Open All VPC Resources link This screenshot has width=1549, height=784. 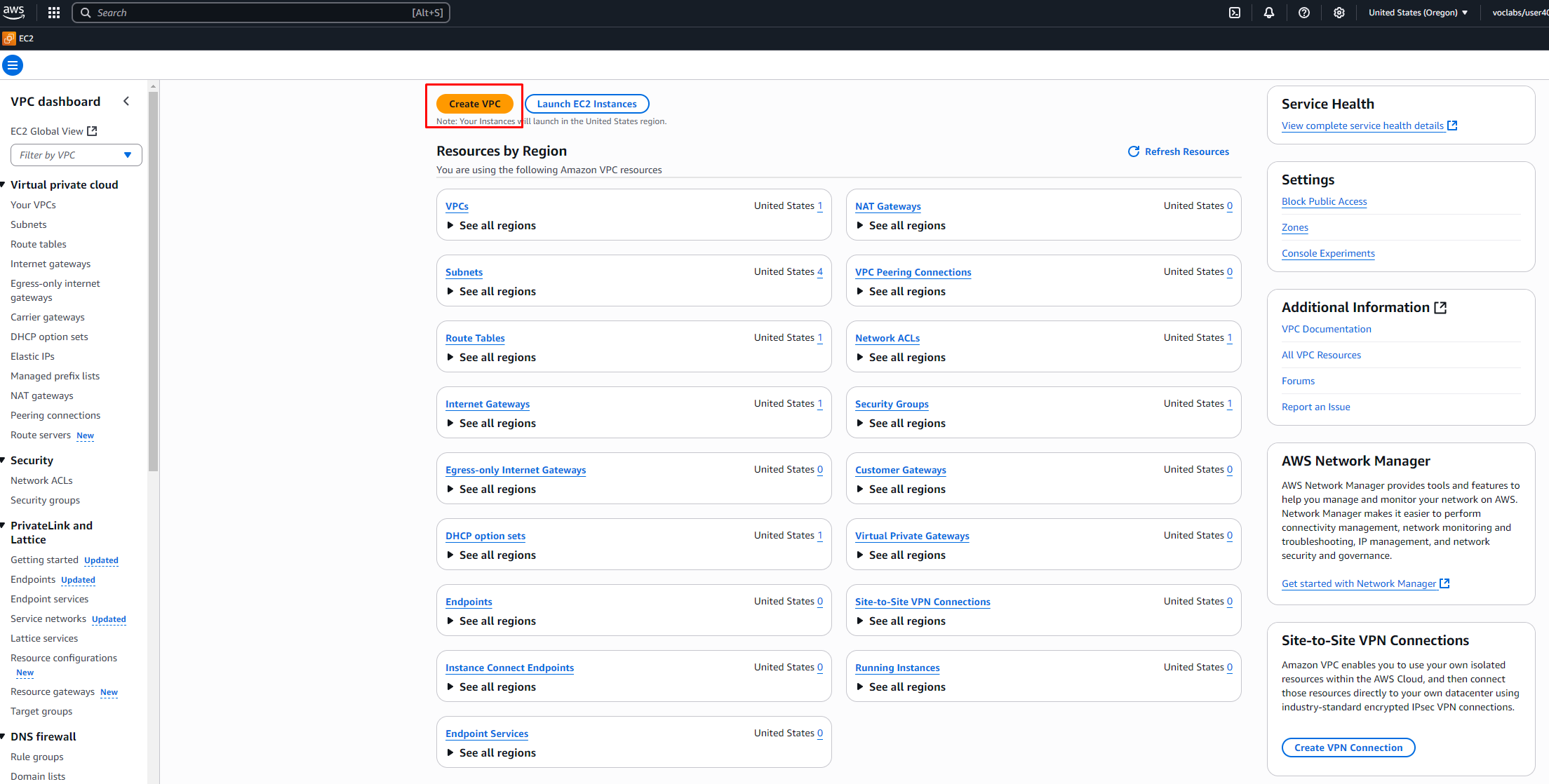point(1321,355)
